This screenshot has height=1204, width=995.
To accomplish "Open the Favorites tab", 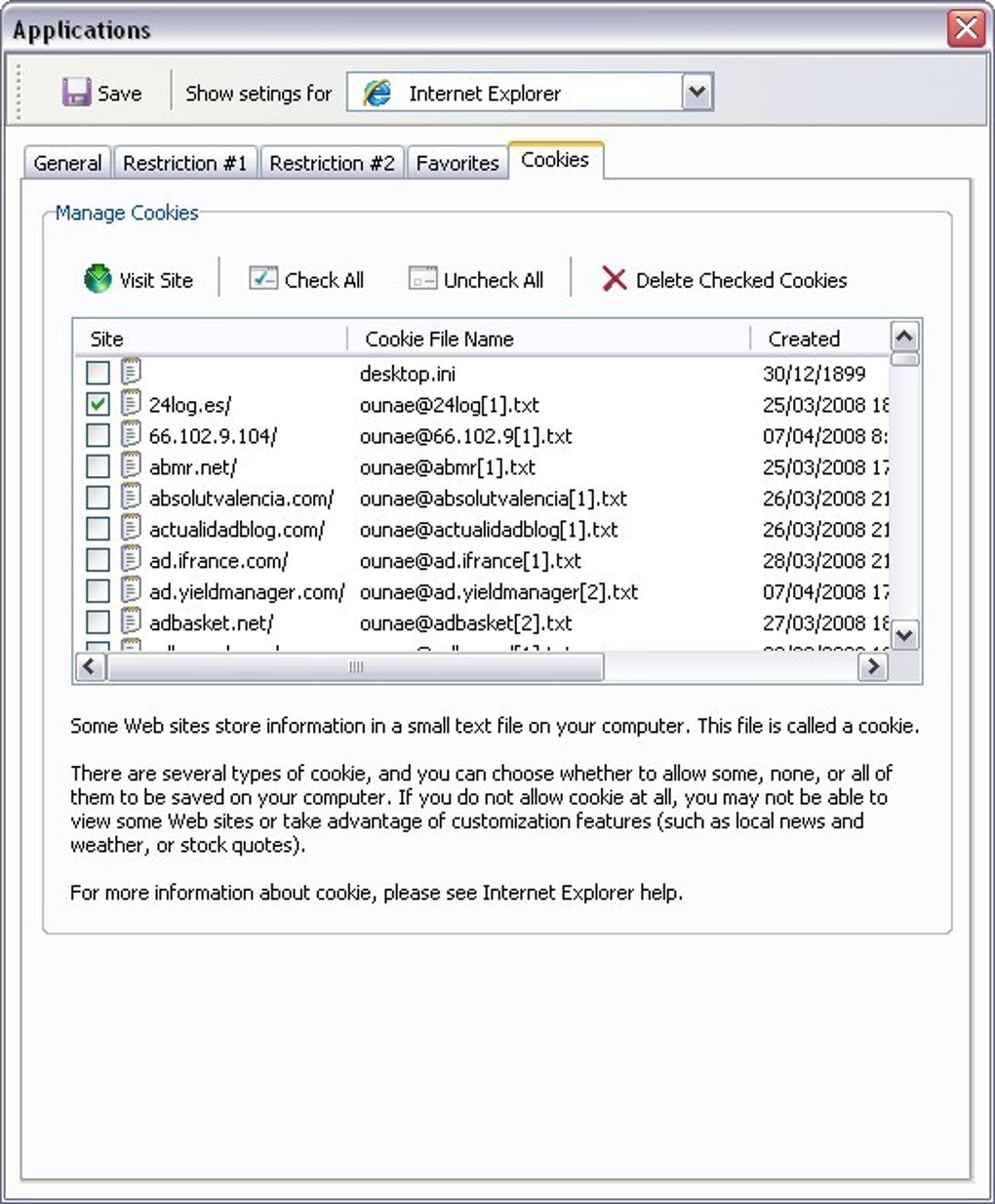I will click(x=458, y=163).
